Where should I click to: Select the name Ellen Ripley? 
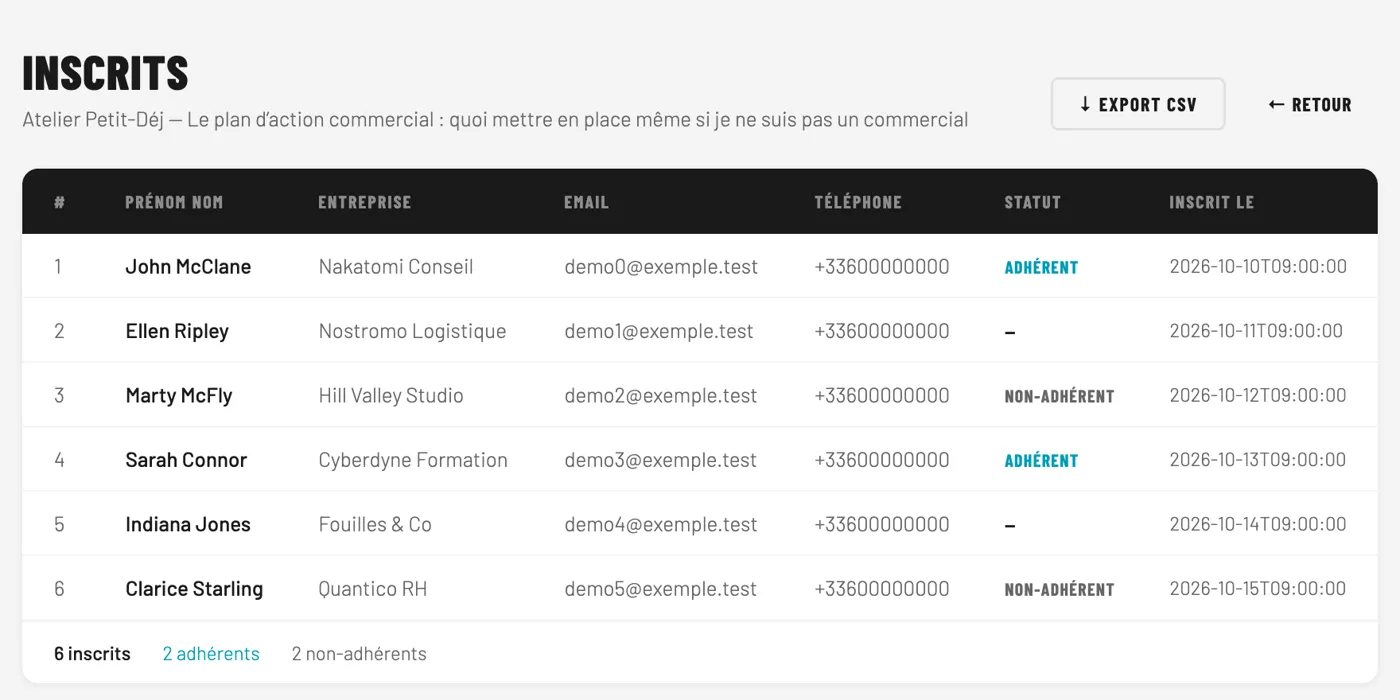177,331
